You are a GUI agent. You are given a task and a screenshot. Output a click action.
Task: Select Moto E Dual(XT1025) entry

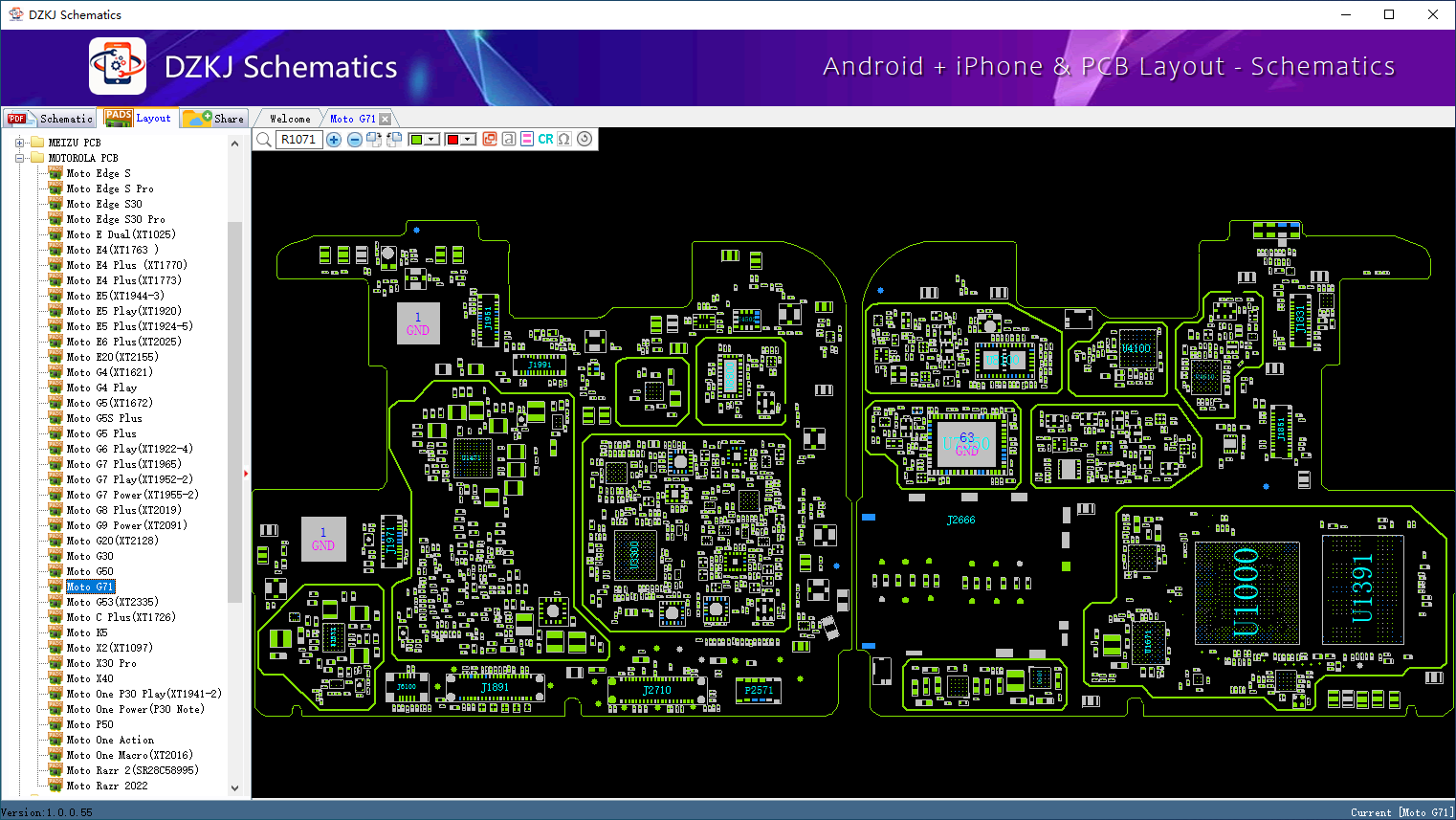[x=121, y=234]
